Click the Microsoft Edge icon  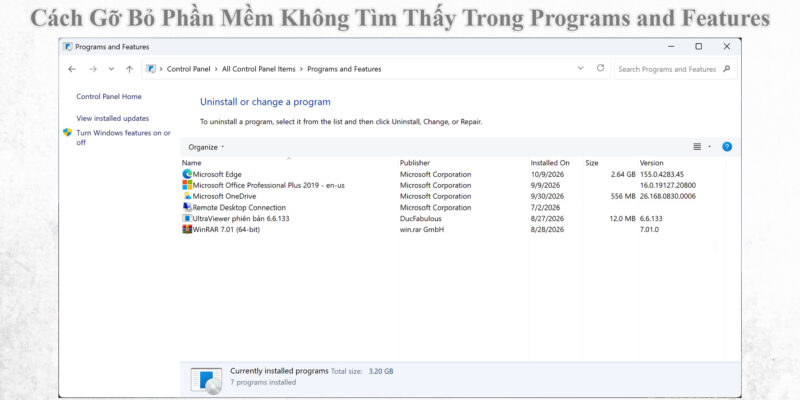[x=187, y=174]
